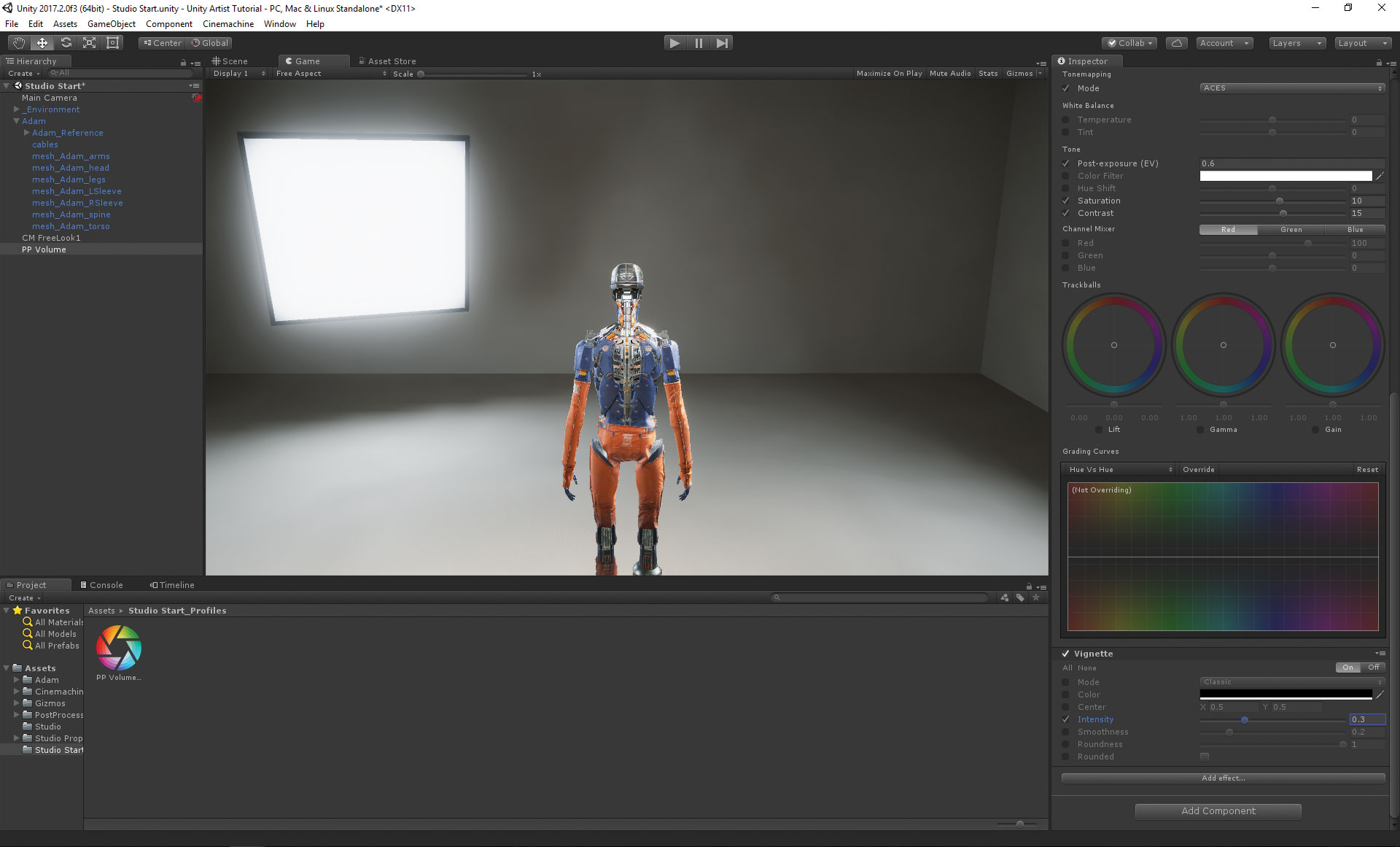Enable Hue Shift override checkbox
The width and height of the screenshot is (1400, 847).
point(1066,188)
